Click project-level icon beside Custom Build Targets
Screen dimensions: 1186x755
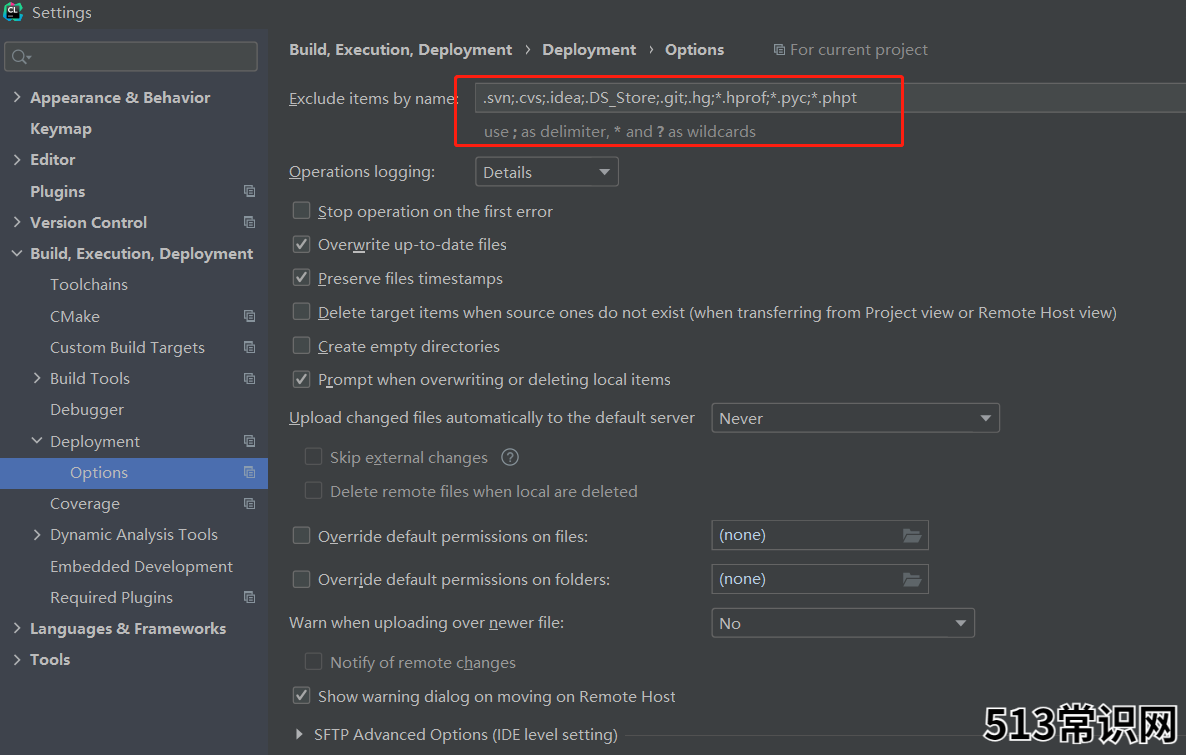[x=250, y=347]
